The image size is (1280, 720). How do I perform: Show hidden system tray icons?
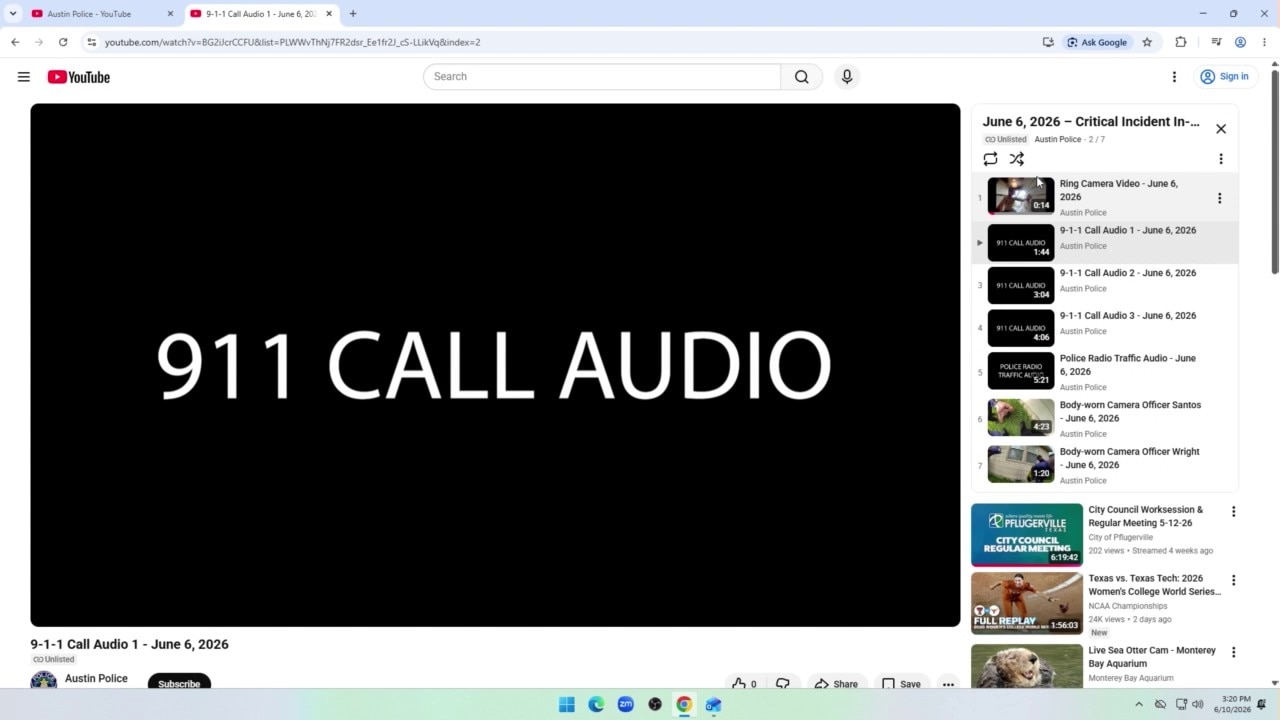pos(1138,704)
